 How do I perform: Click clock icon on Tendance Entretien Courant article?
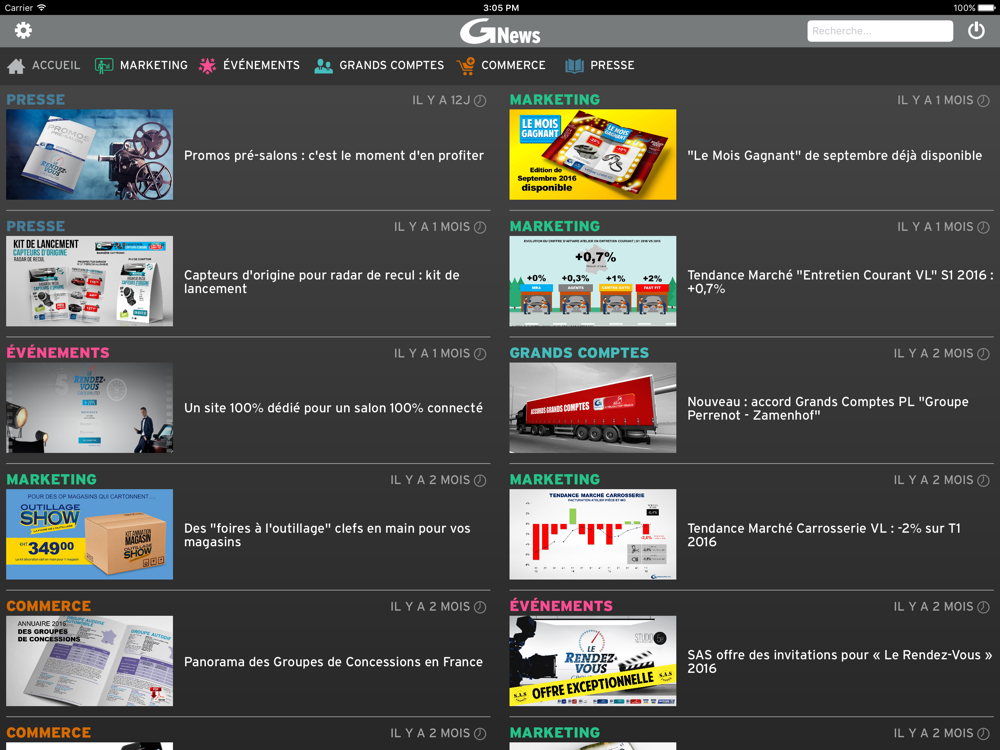[983, 227]
